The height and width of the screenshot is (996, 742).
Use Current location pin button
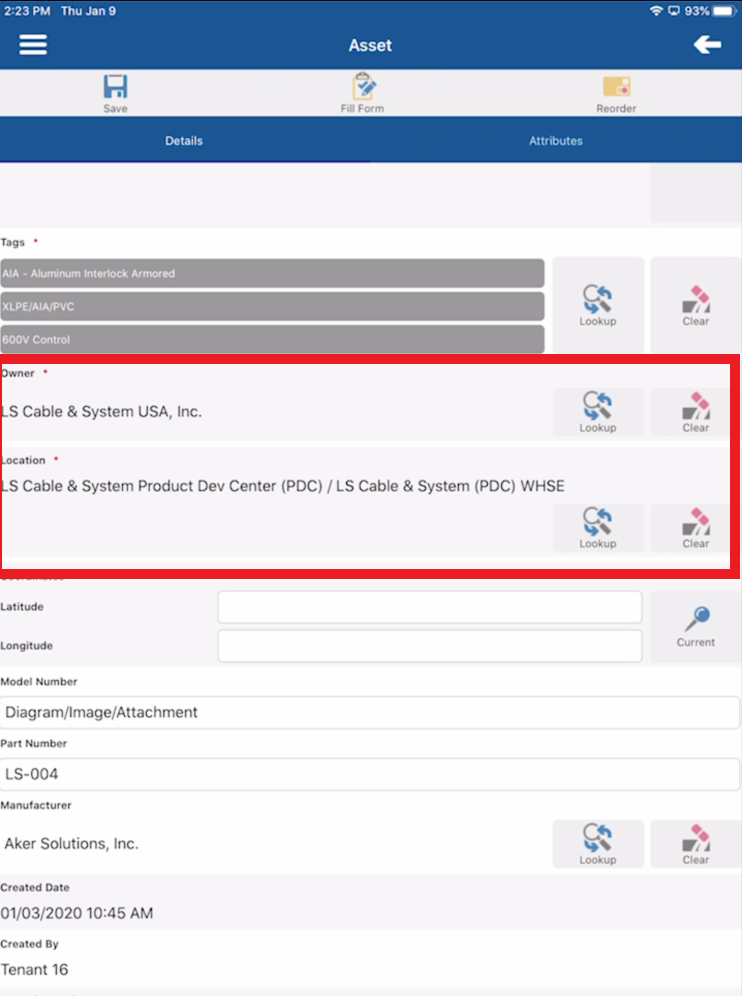(x=696, y=626)
